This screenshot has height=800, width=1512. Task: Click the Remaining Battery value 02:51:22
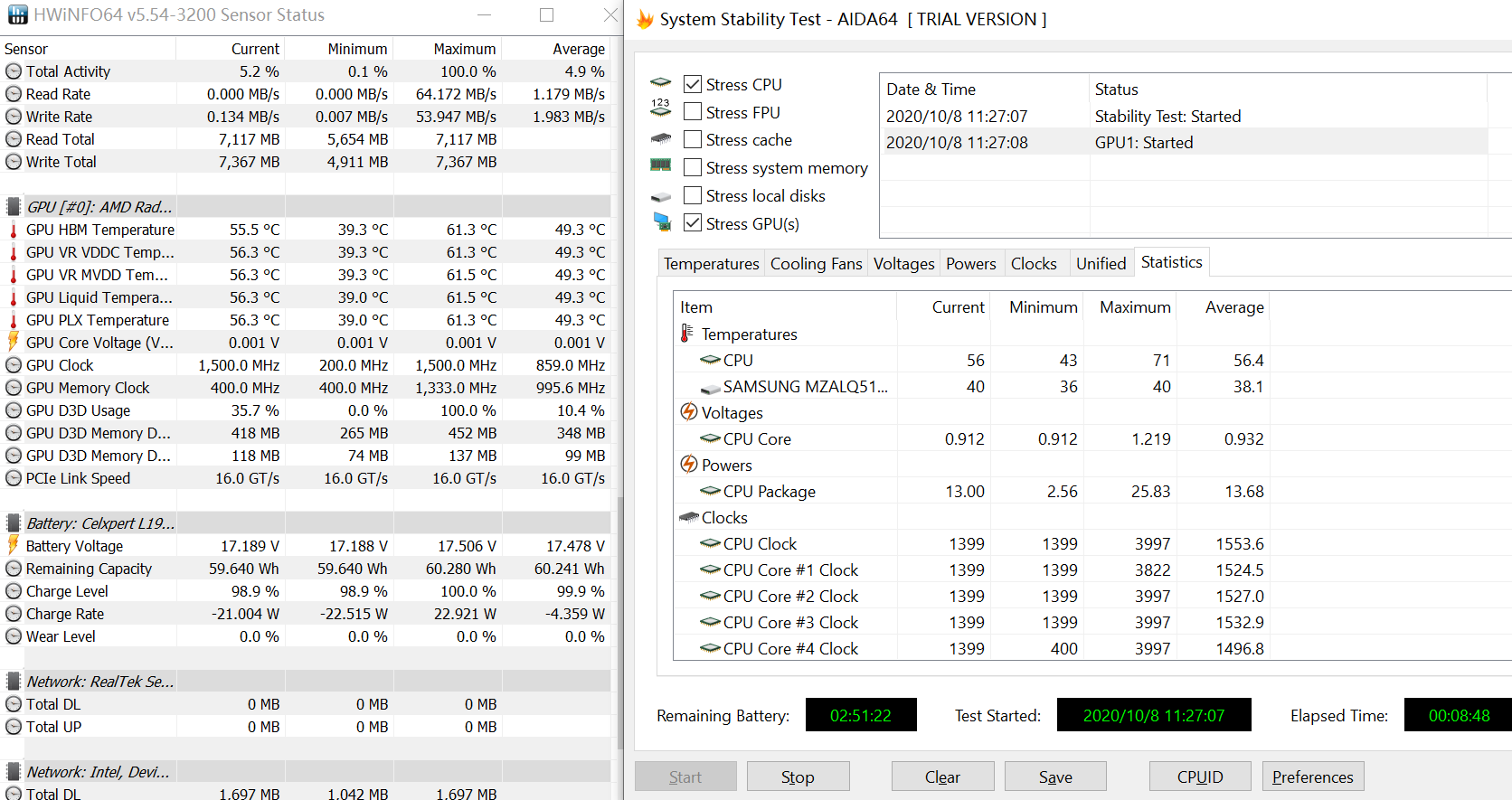click(x=861, y=715)
